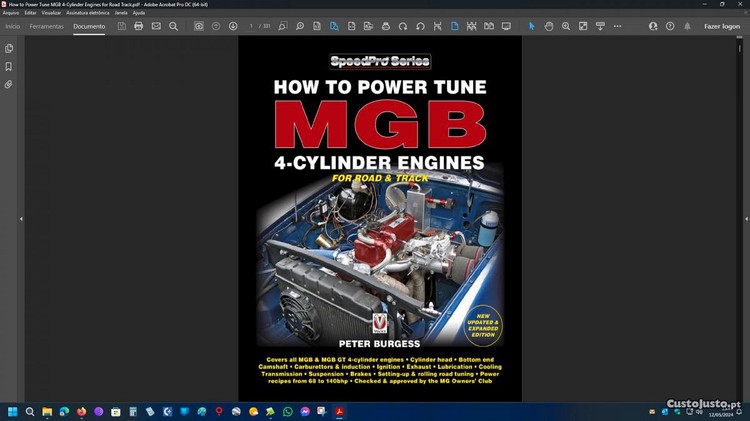Expand the left navigation pane arrow

click(x=20, y=219)
